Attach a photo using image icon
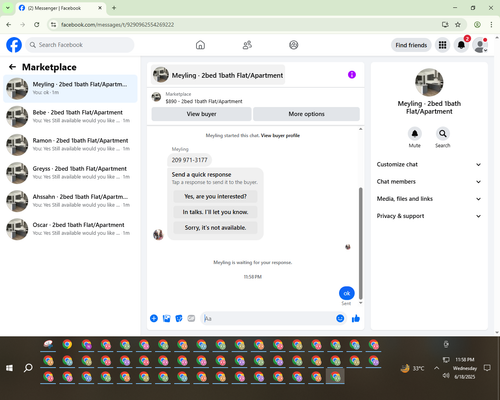Image resolution: width=500 pixels, height=400 pixels. pyautogui.click(x=166, y=318)
